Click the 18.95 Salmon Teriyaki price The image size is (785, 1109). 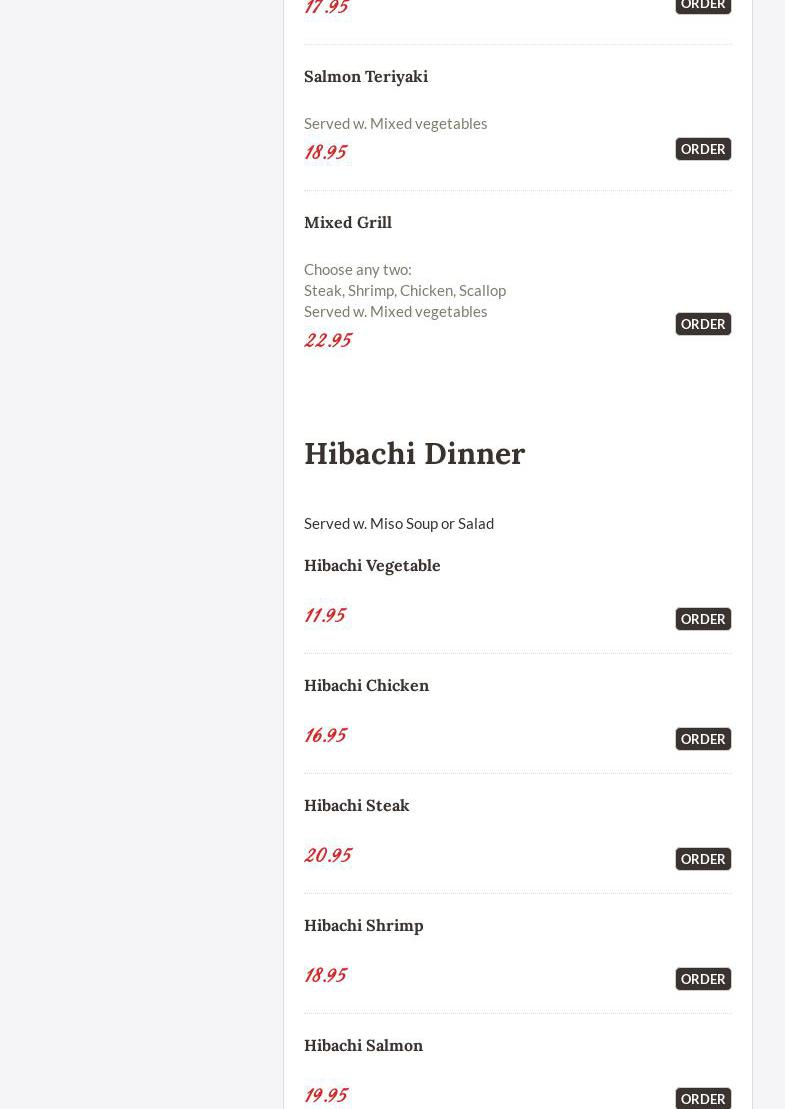(325, 152)
